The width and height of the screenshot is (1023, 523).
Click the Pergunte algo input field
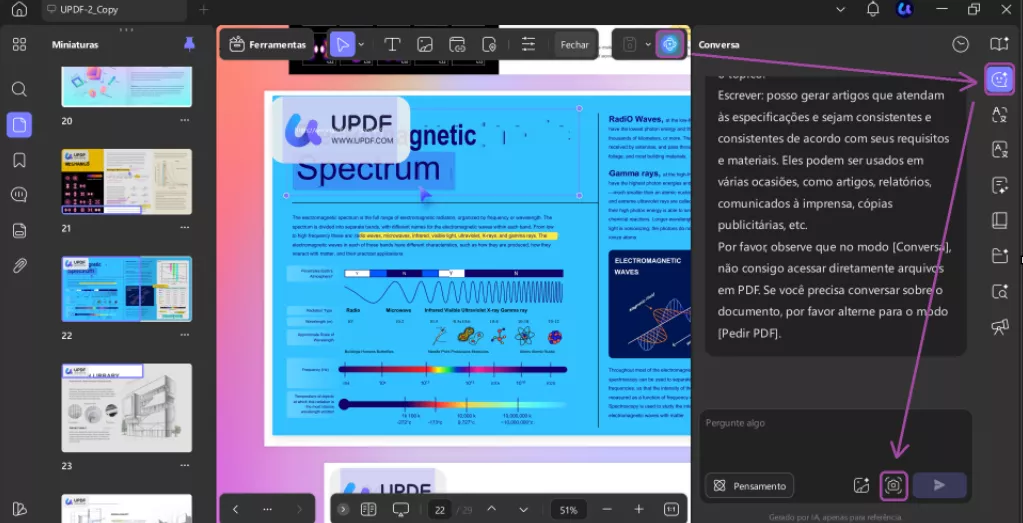836,438
